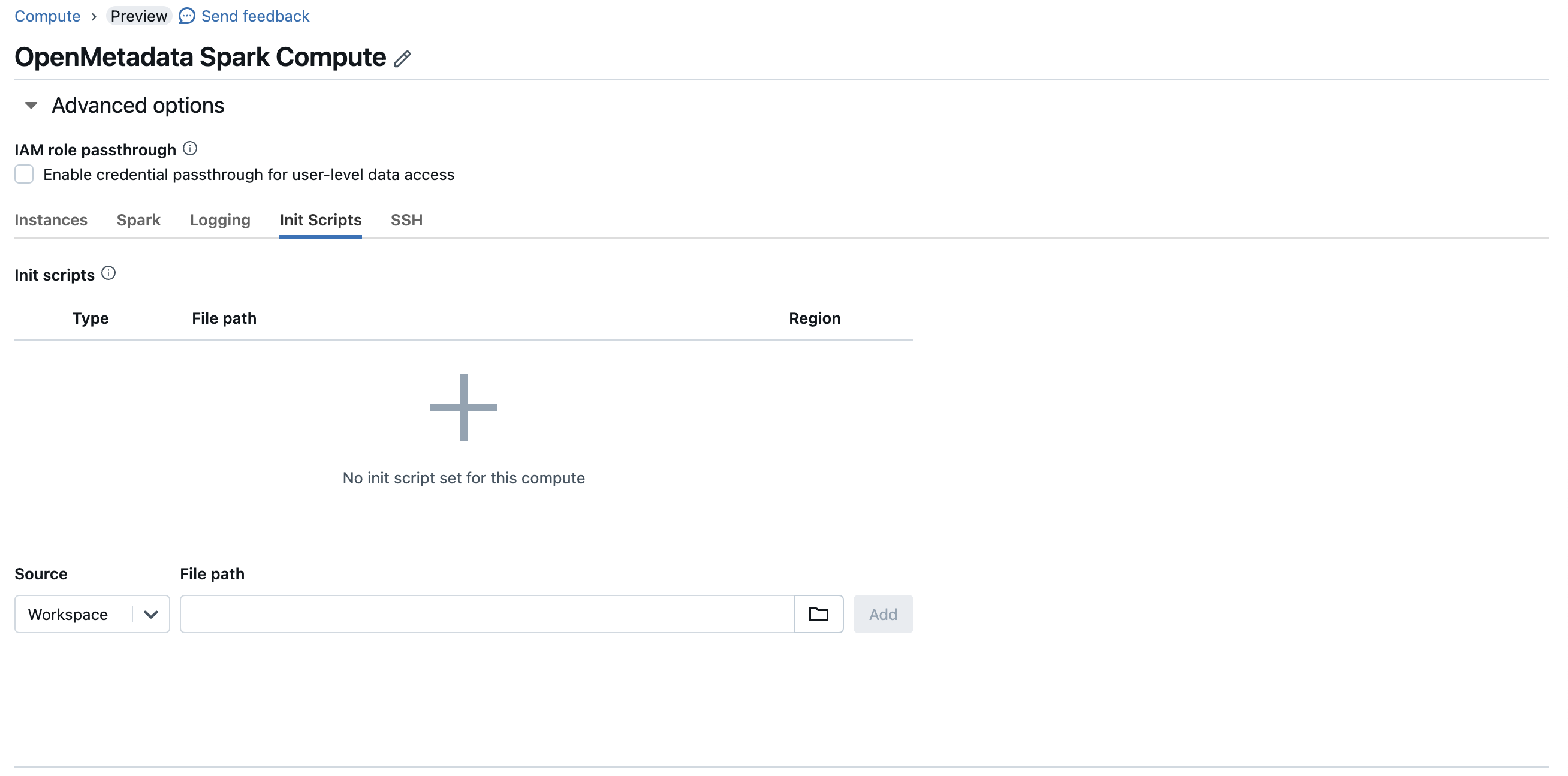Browse files with the folder icon
Viewport: 1568px width, 776px height.
(x=818, y=614)
